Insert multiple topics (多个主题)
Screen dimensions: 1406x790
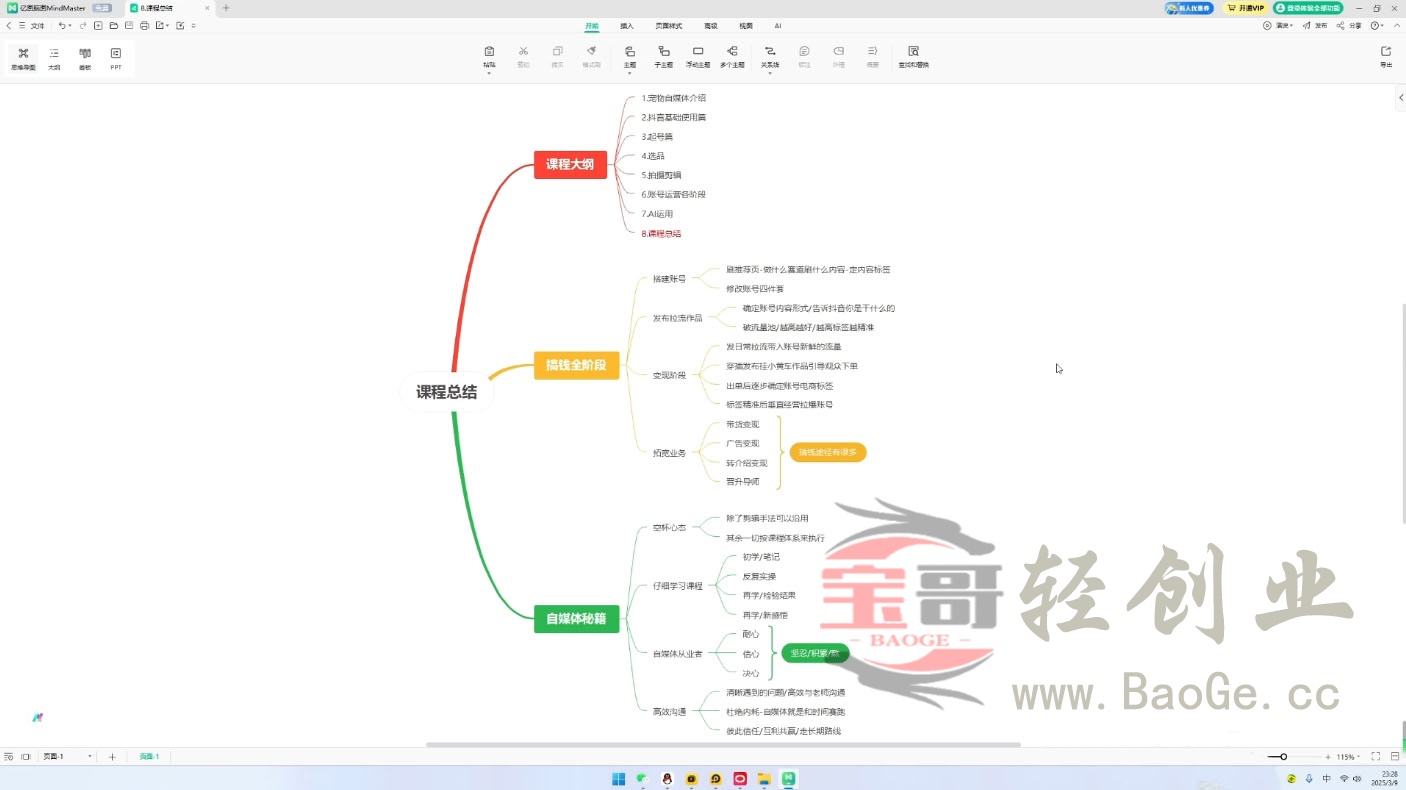click(732, 56)
